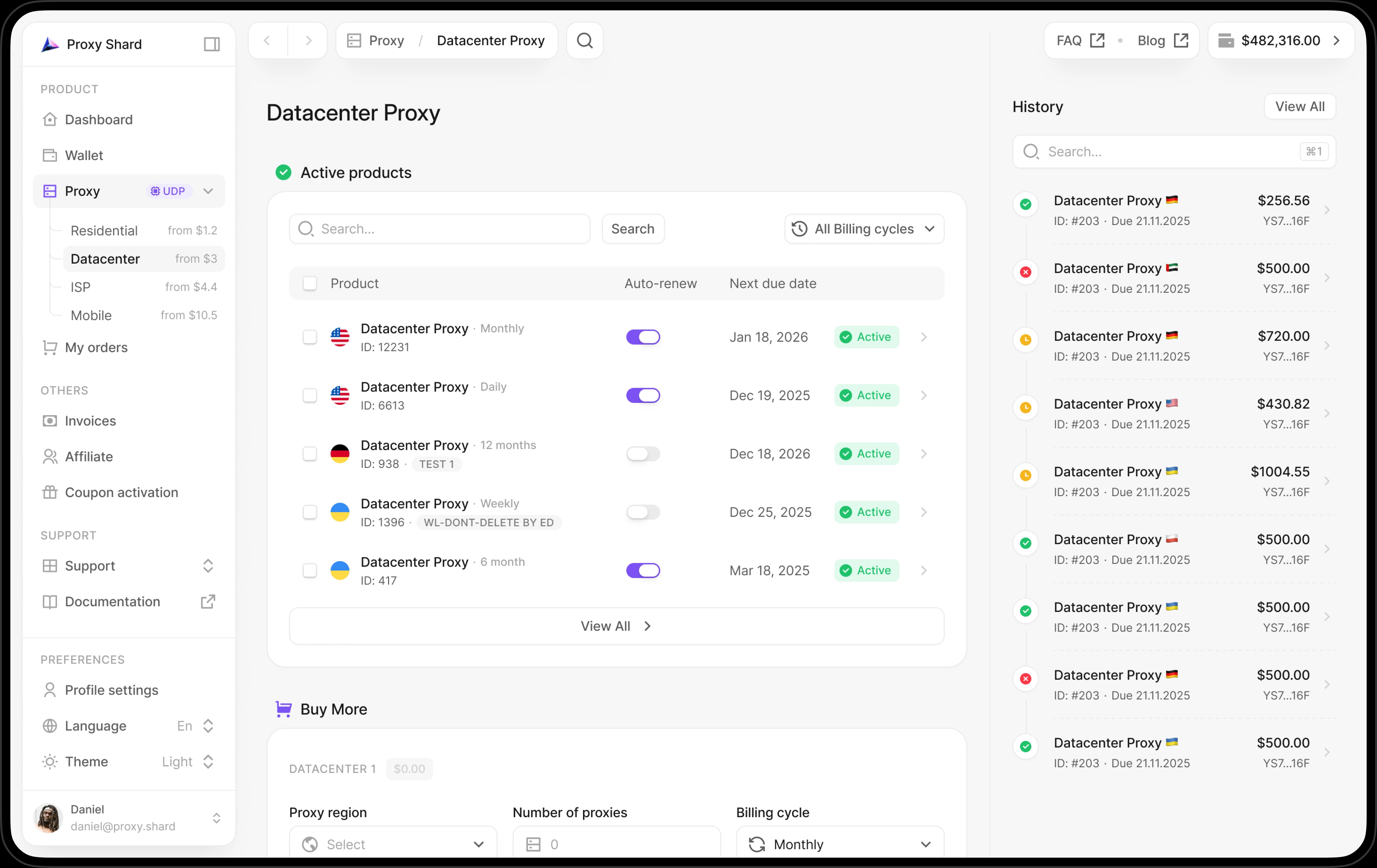Open the Affiliate page
Viewport: 1377px width, 868px height.
tap(129, 457)
